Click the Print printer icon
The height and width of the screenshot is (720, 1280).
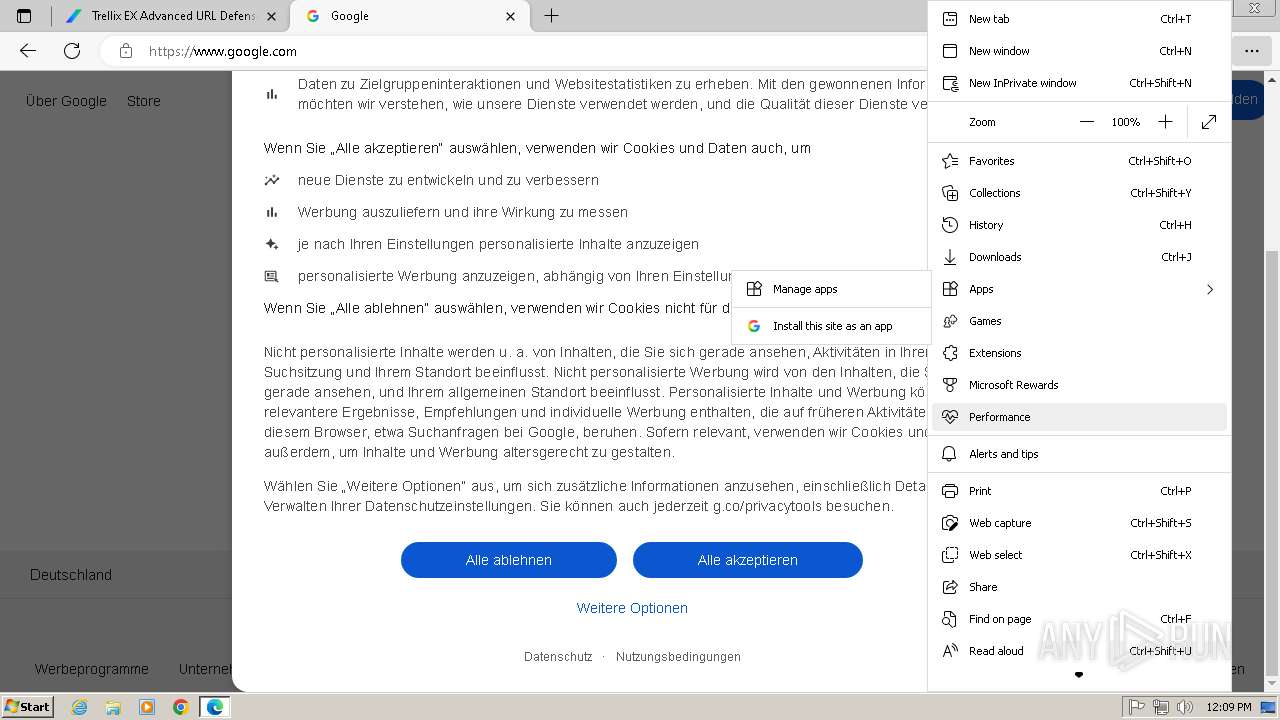tap(950, 491)
